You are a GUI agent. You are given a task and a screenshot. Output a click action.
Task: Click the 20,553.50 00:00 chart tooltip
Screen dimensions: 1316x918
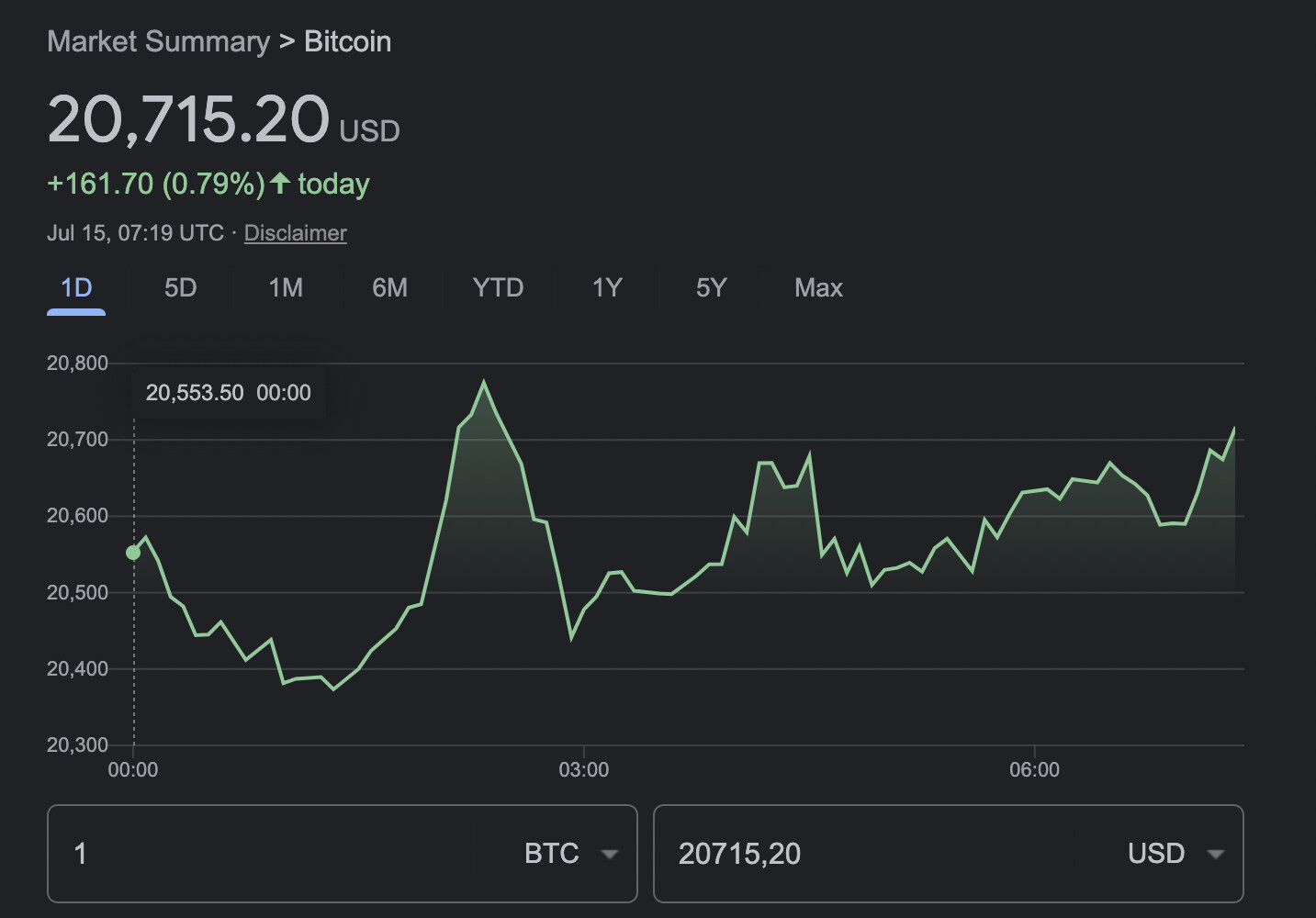click(x=228, y=393)
